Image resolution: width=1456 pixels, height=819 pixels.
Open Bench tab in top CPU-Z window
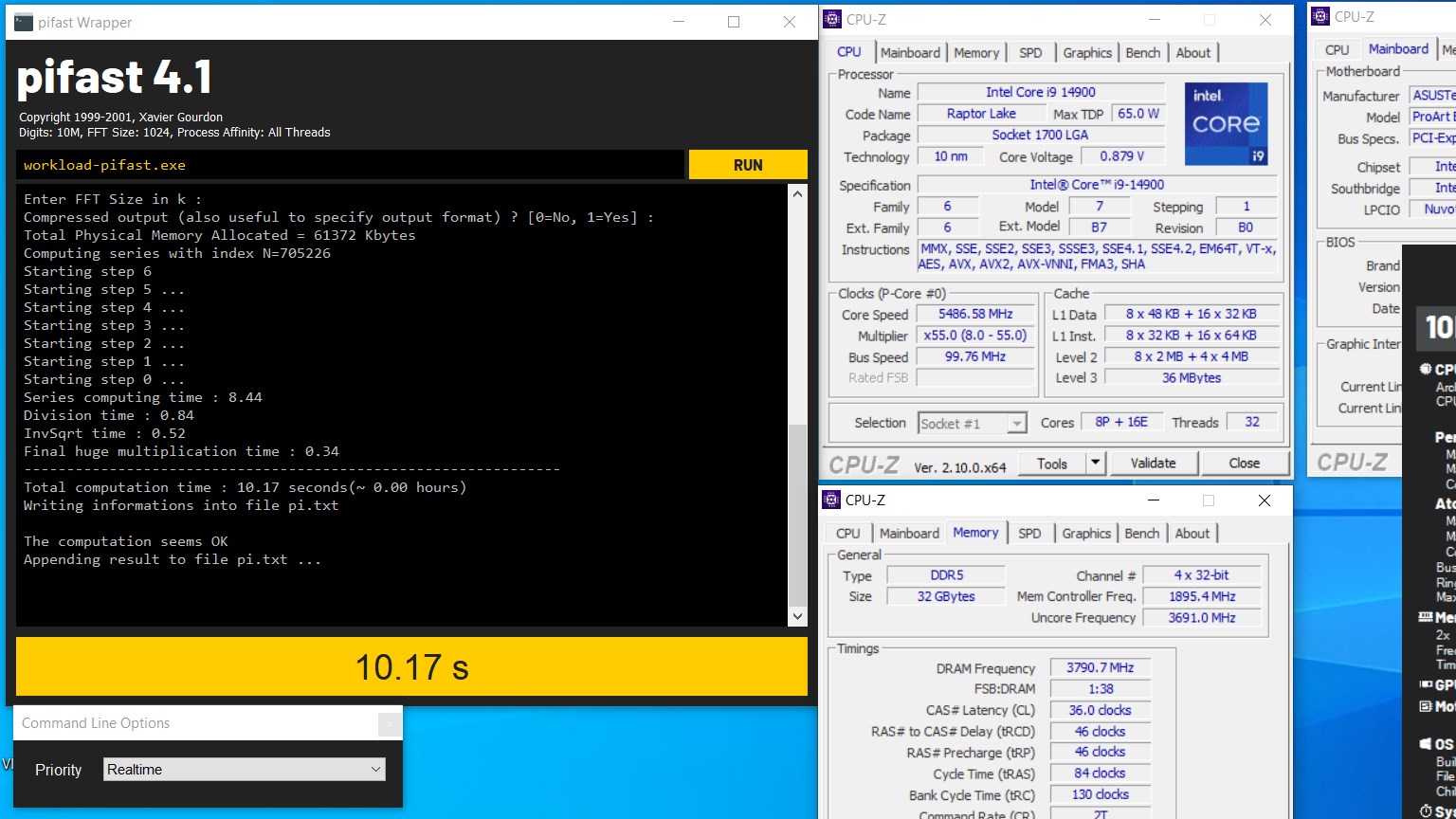coord(1143,52)
